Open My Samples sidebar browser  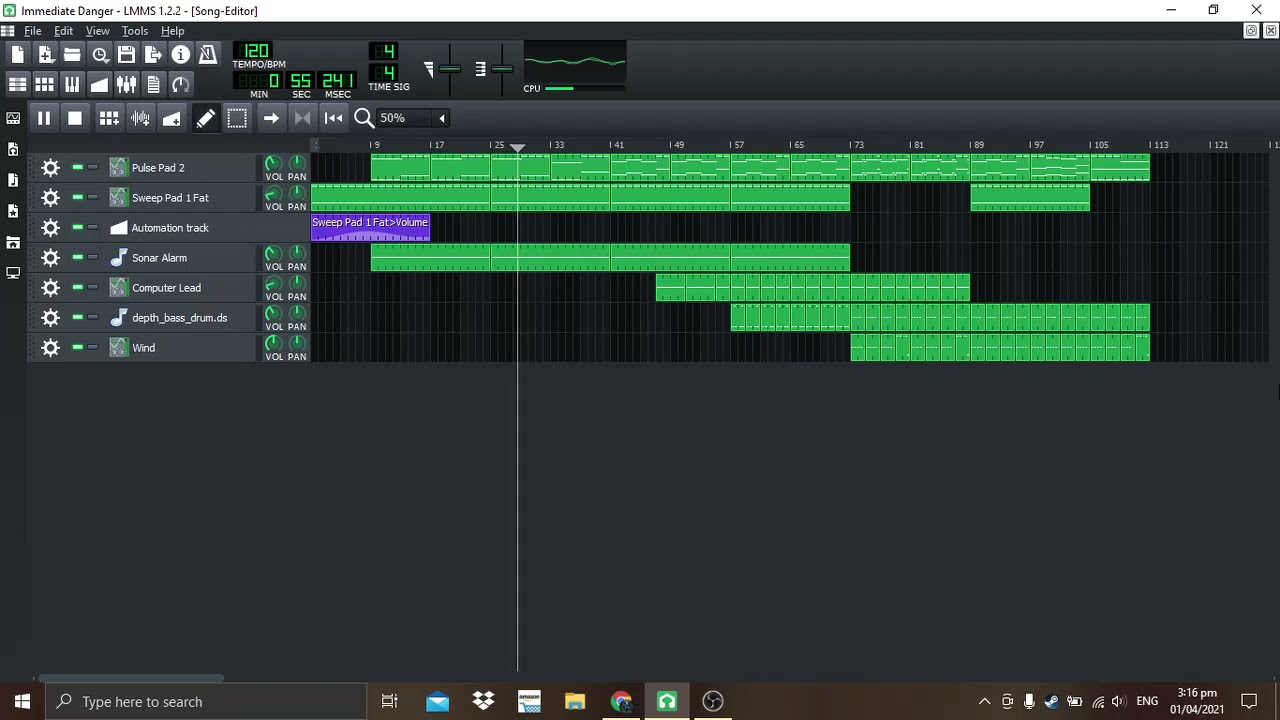click(13, 180)
